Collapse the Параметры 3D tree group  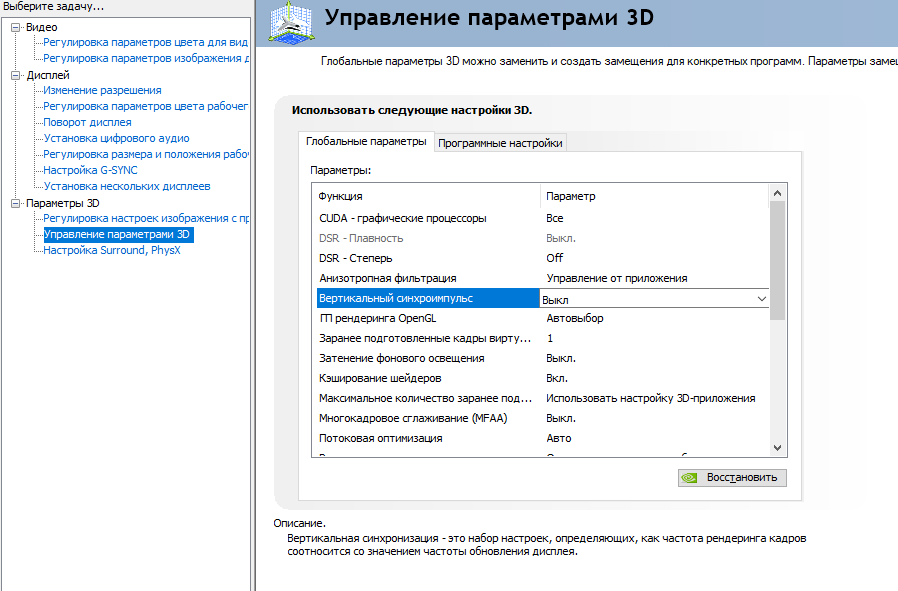pos(15,203)
